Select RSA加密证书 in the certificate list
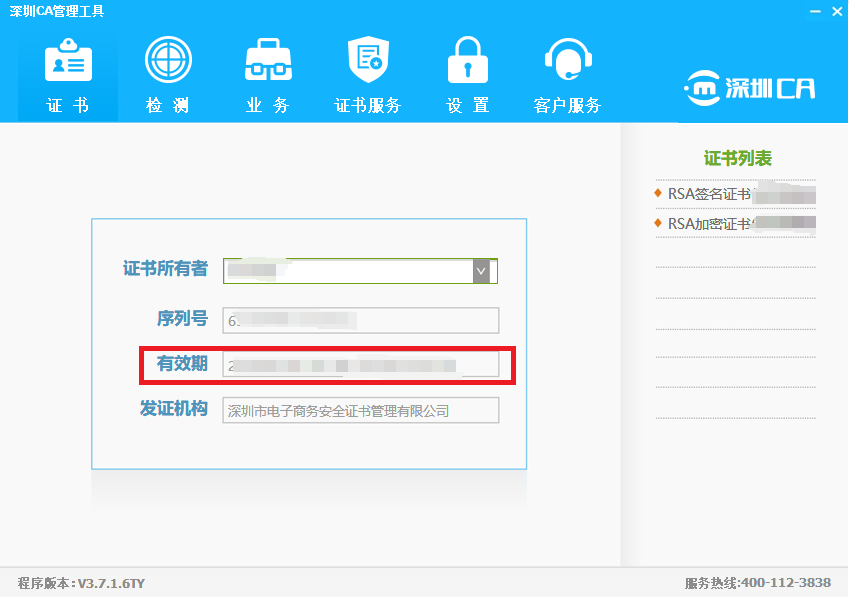The height and width of the screenshot is (597, 849). pyautogui.click(x=708, y=223)
